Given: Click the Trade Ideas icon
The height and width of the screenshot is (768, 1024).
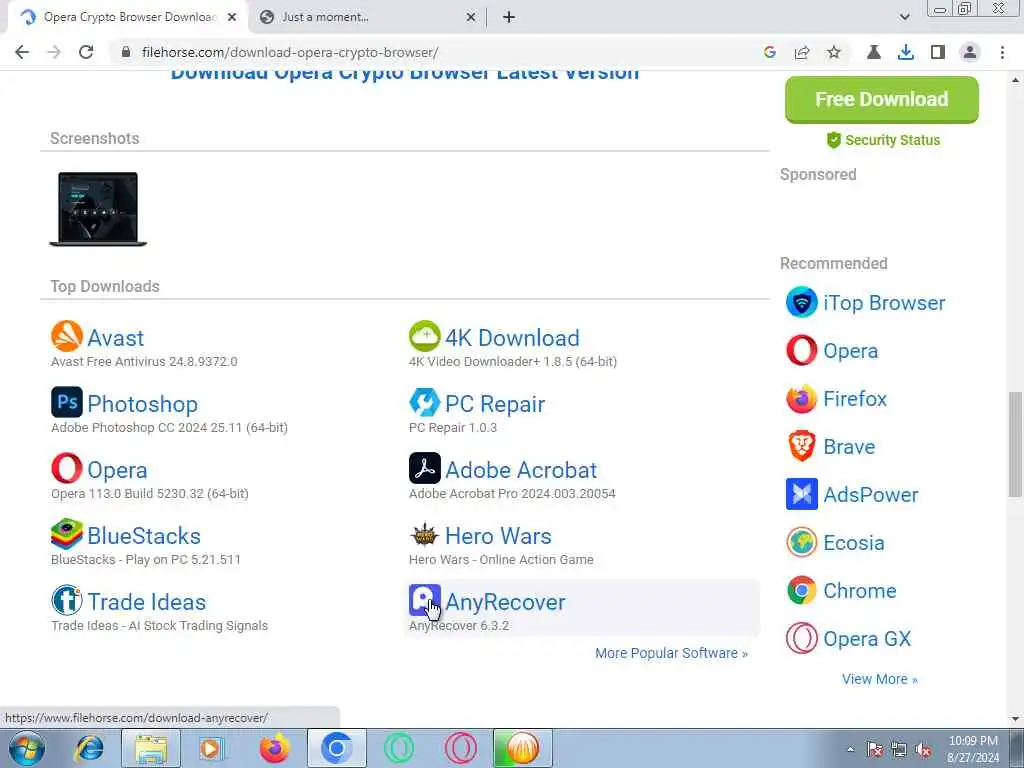Looking at the screenshot, I should click(67, 600).
